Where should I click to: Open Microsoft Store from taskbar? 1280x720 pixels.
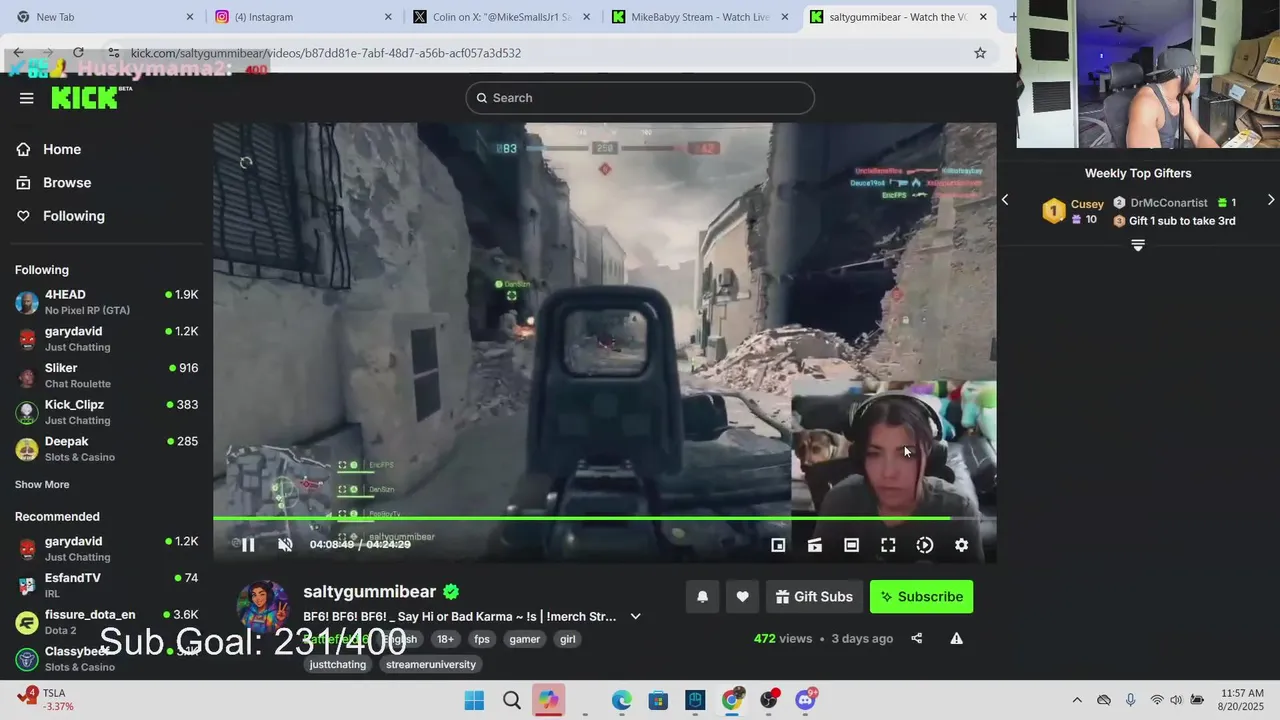(x=658, y=700)
